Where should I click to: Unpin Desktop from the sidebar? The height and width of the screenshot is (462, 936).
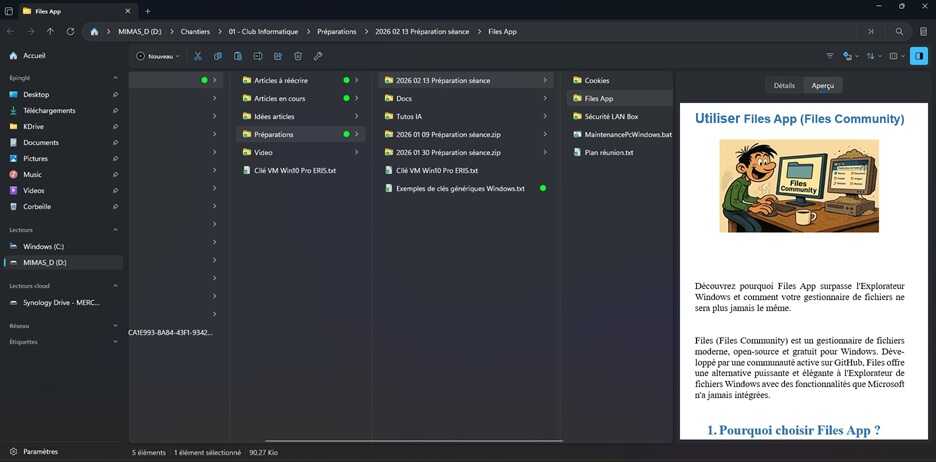click(x=115, y=95)
